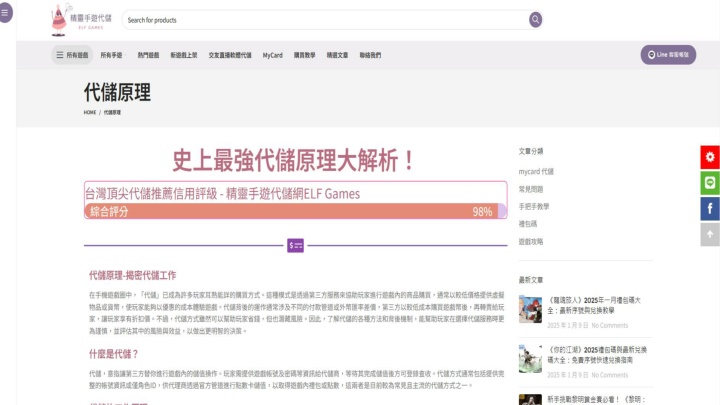
Task: Click the purple Line customer service button
Action: tap(668, 55)
